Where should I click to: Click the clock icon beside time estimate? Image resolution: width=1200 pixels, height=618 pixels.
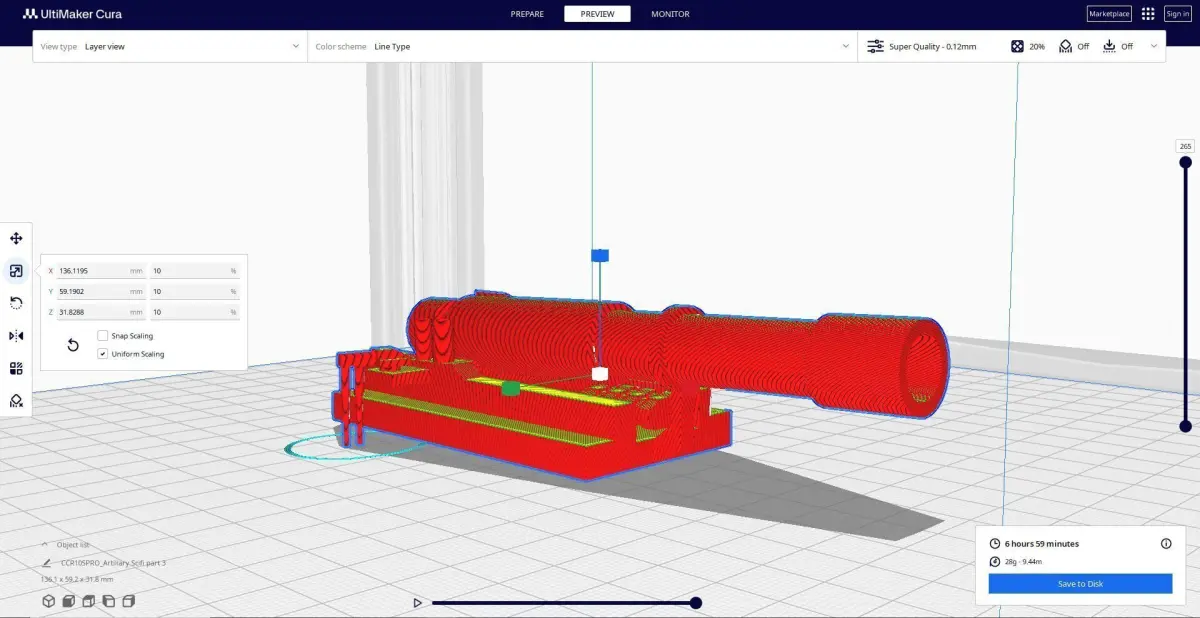pyautogui.click(x=994, y=544)
